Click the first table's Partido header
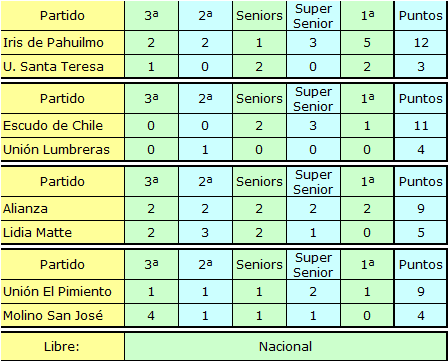Screen dimensions: 448x361 62,16
